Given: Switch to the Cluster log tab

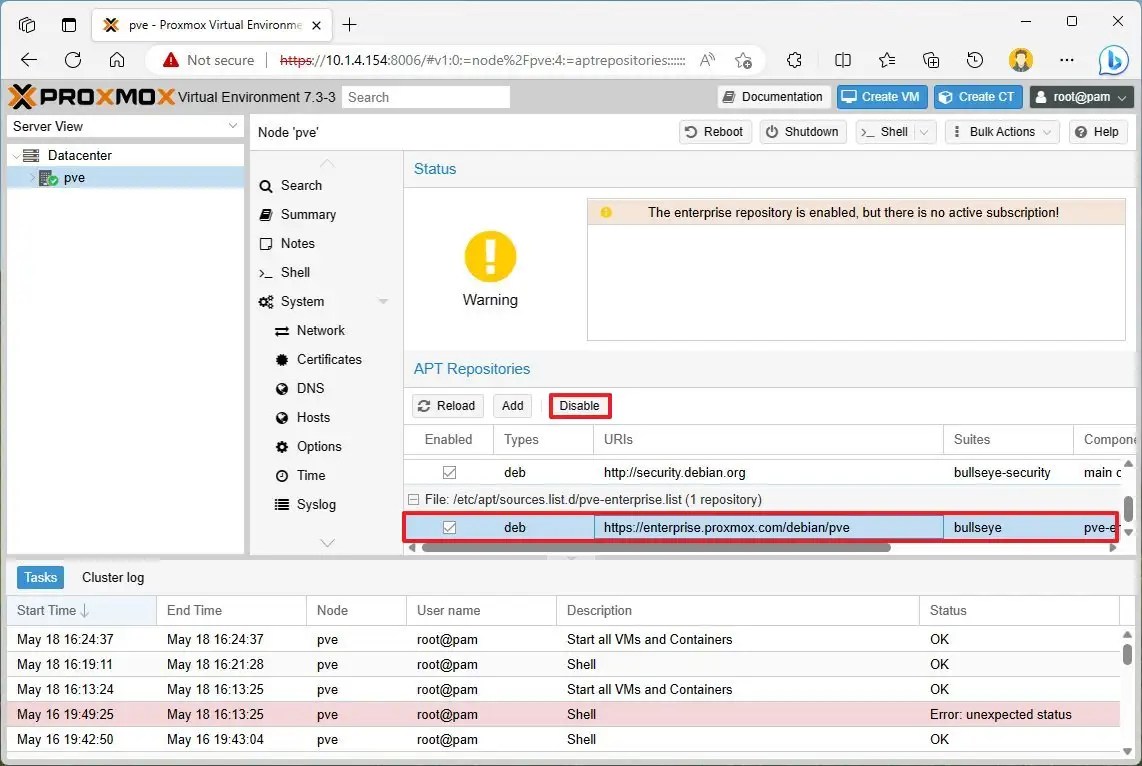Looking at the screenshot, I should click(x=112, y=577).
